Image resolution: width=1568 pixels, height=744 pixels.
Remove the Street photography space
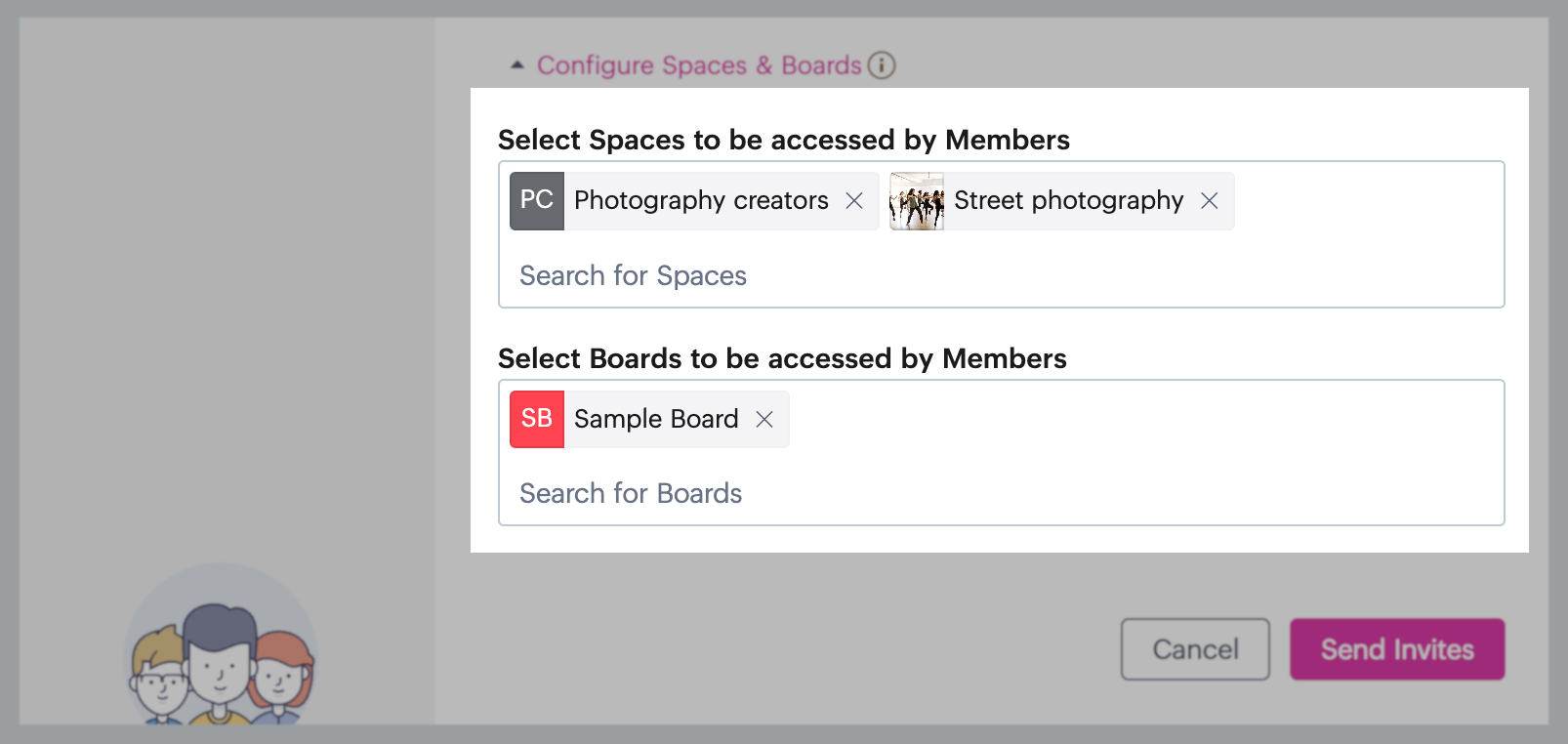(1210, 201)
